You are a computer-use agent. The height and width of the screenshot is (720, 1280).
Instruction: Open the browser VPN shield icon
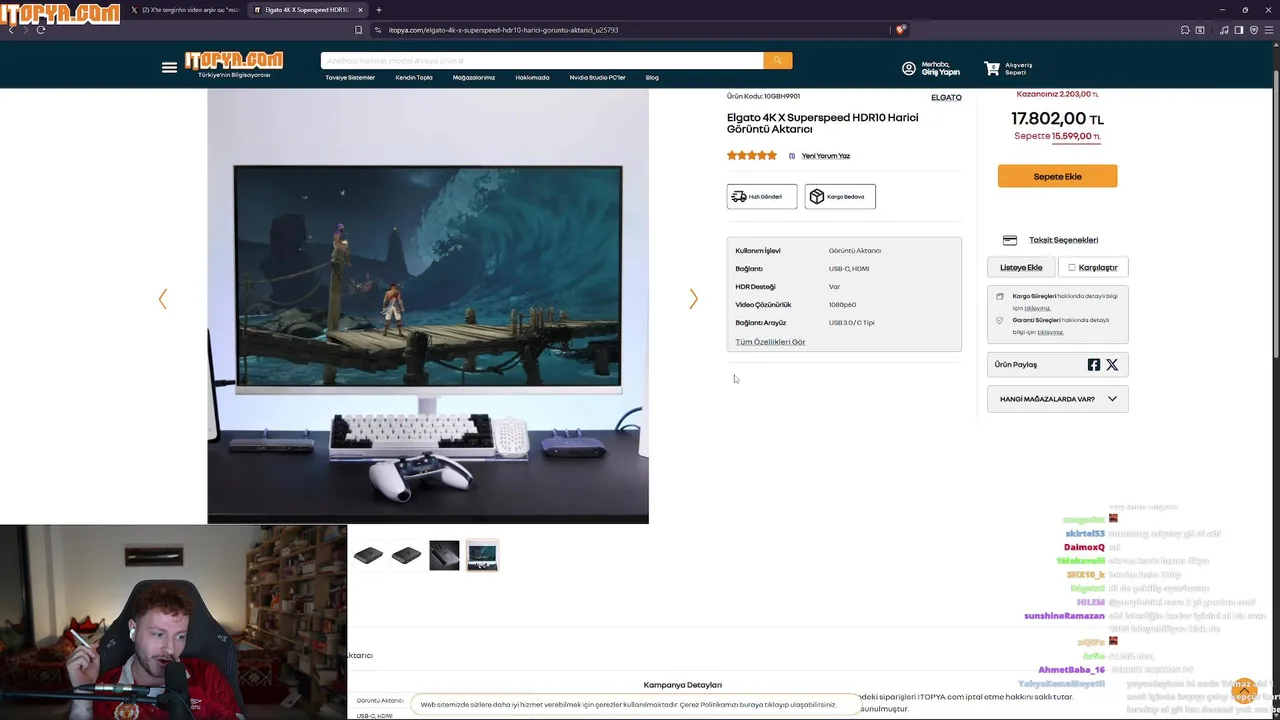point(1254,30)
